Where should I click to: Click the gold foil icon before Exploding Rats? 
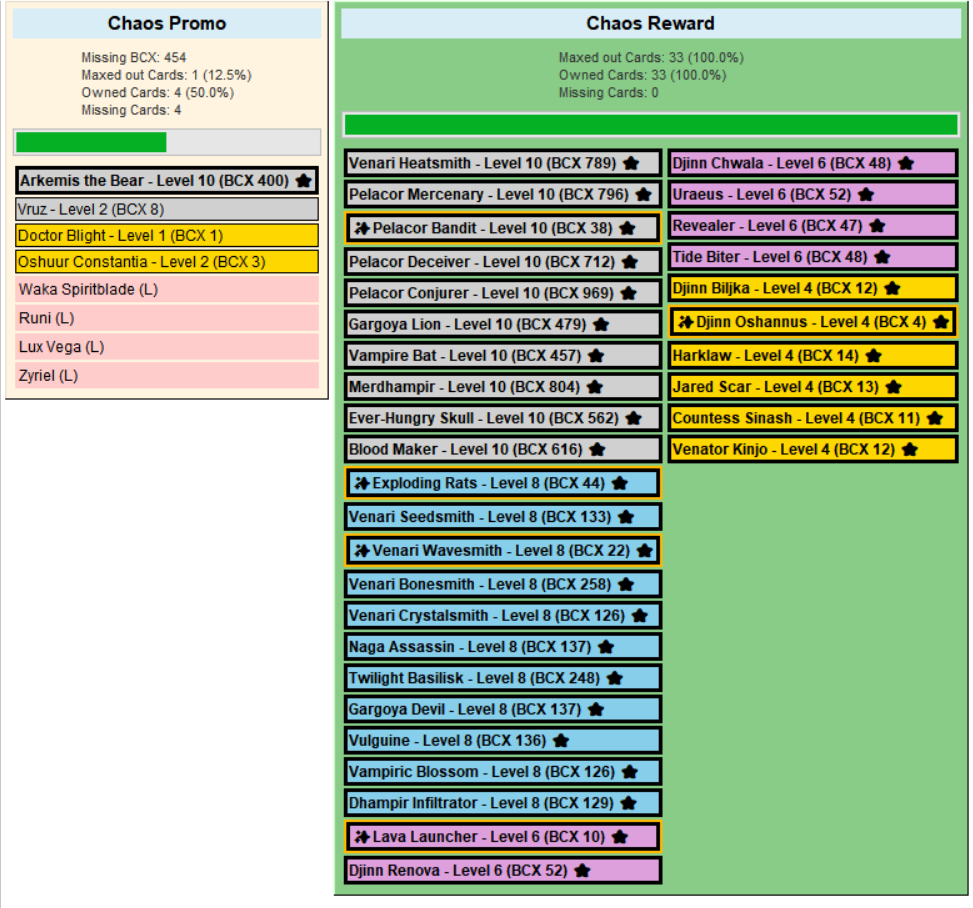362,483
